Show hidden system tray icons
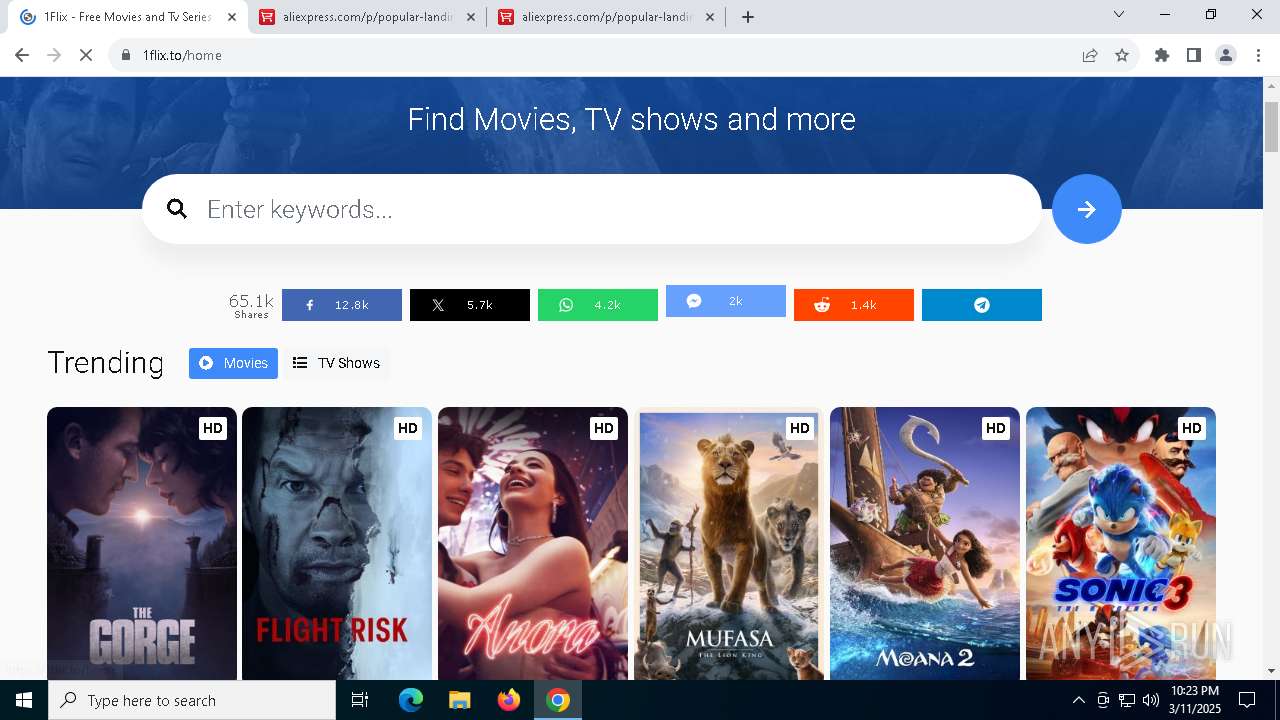Image resolution: width=1280 pixels, height=720 pixels. coord(1078,700)
